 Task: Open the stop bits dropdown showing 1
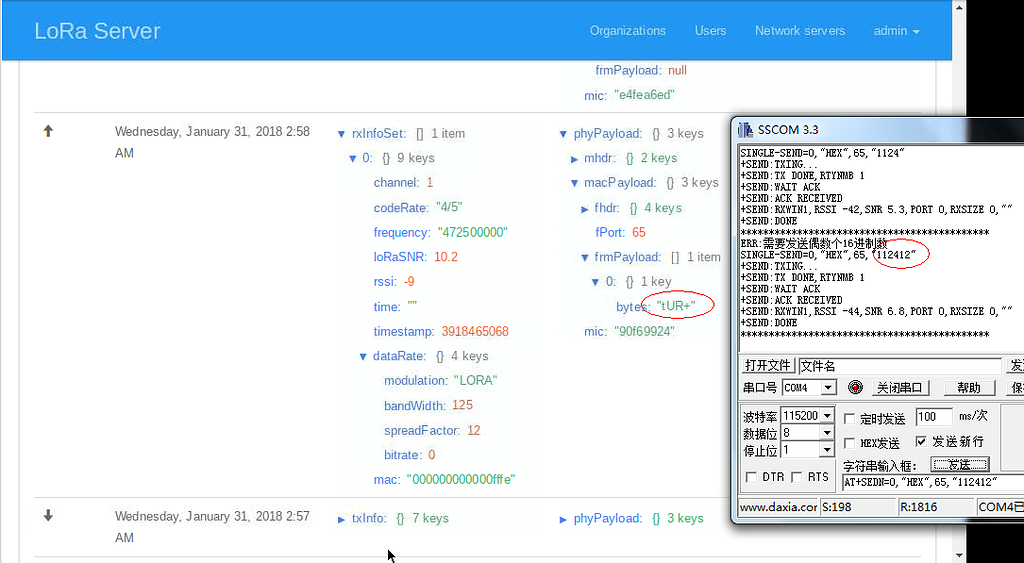coord(827,449)
